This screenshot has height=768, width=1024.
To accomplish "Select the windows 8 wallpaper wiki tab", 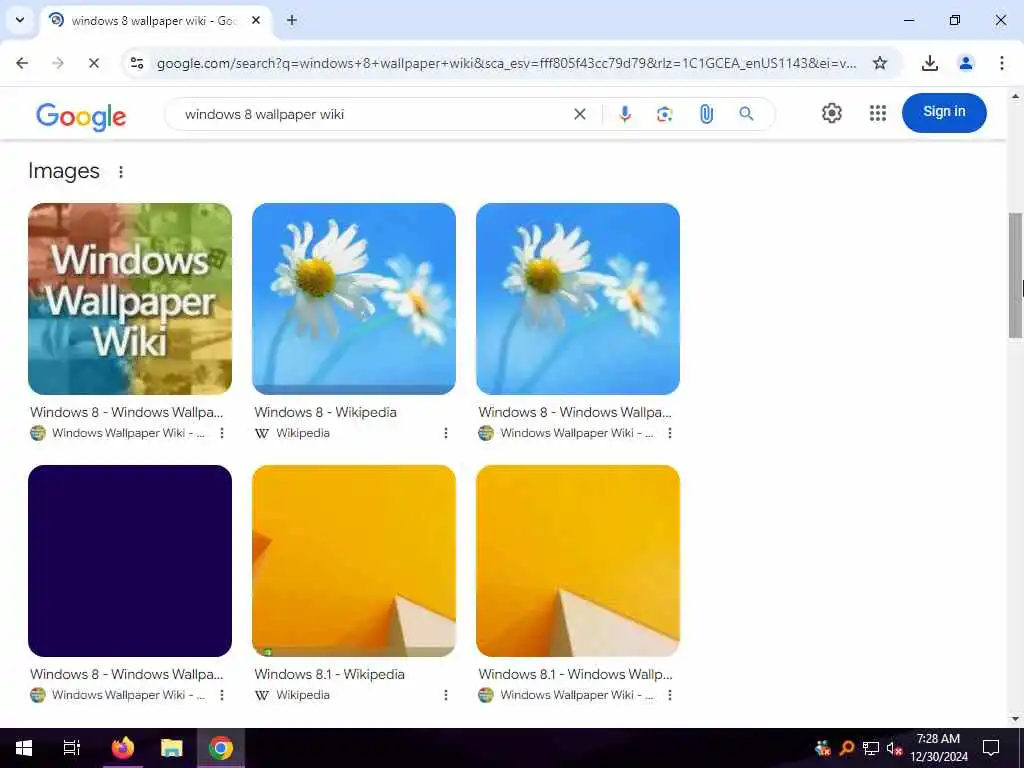I will coord(155,21).
